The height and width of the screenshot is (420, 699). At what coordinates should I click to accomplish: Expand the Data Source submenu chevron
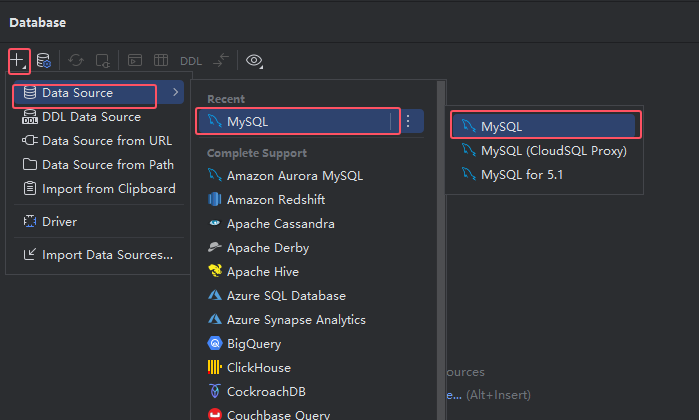coord(176,92)
